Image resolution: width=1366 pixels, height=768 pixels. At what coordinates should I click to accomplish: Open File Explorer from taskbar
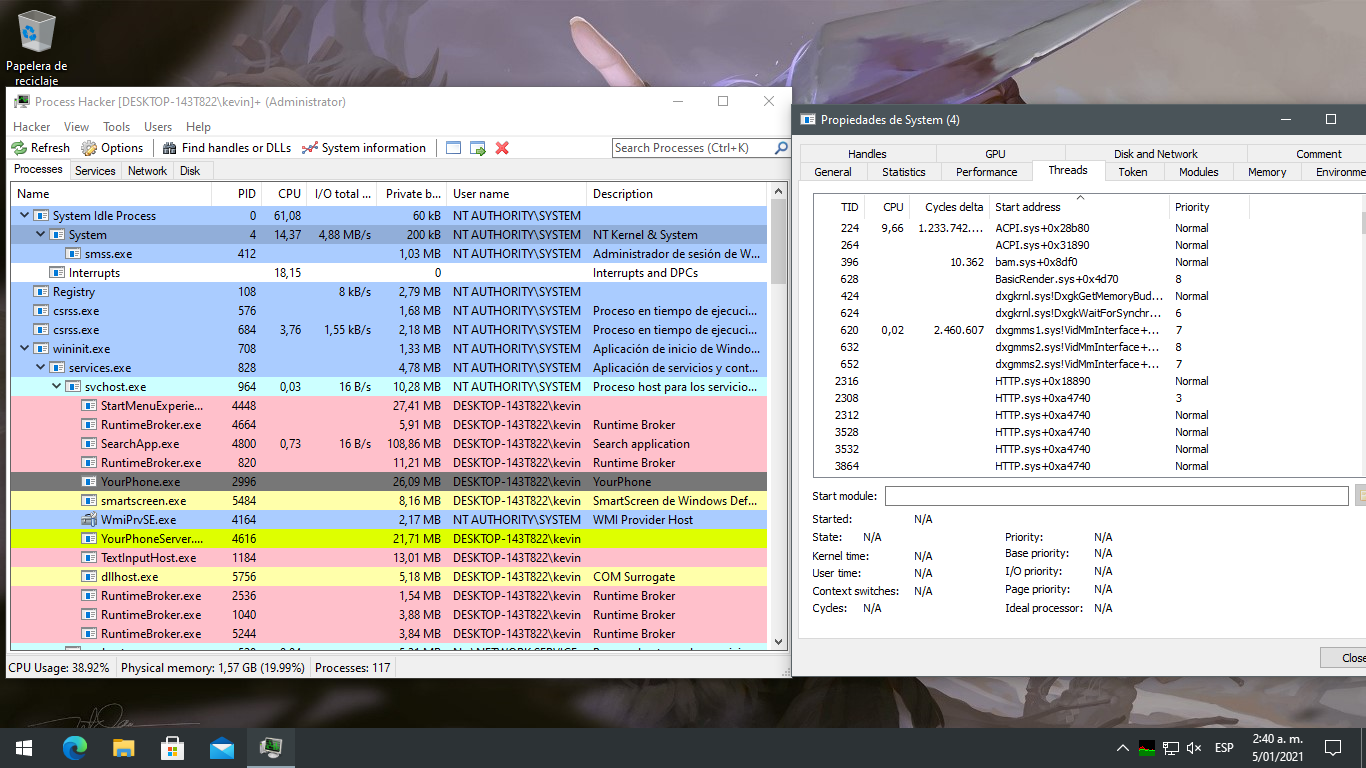(123, 747)
